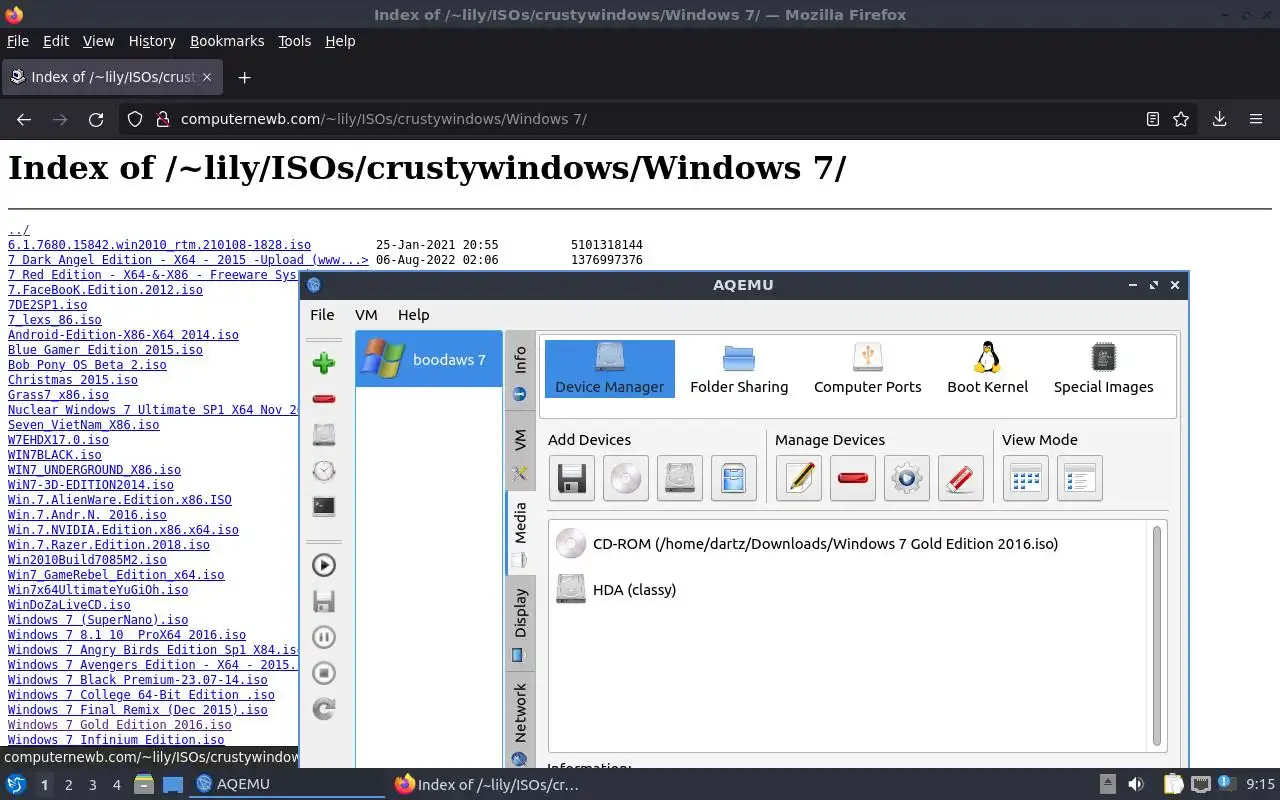
Task: Open Folder Sharing section
Action: click(x=739, y=369)
